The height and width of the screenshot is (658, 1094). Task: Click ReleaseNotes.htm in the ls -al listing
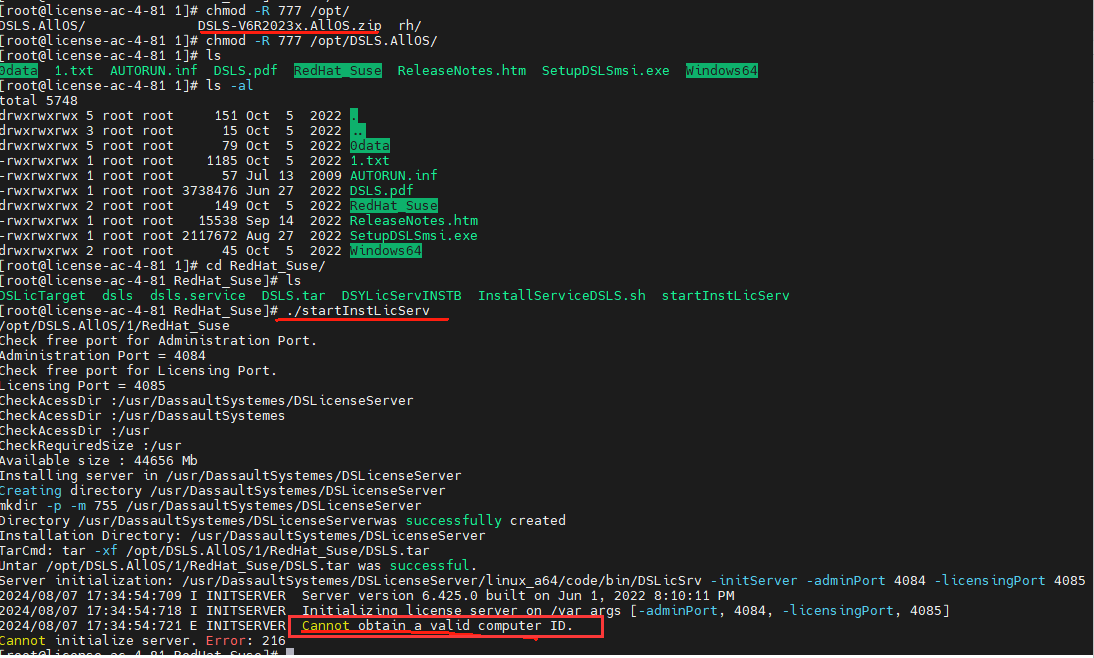pos(414,220)
